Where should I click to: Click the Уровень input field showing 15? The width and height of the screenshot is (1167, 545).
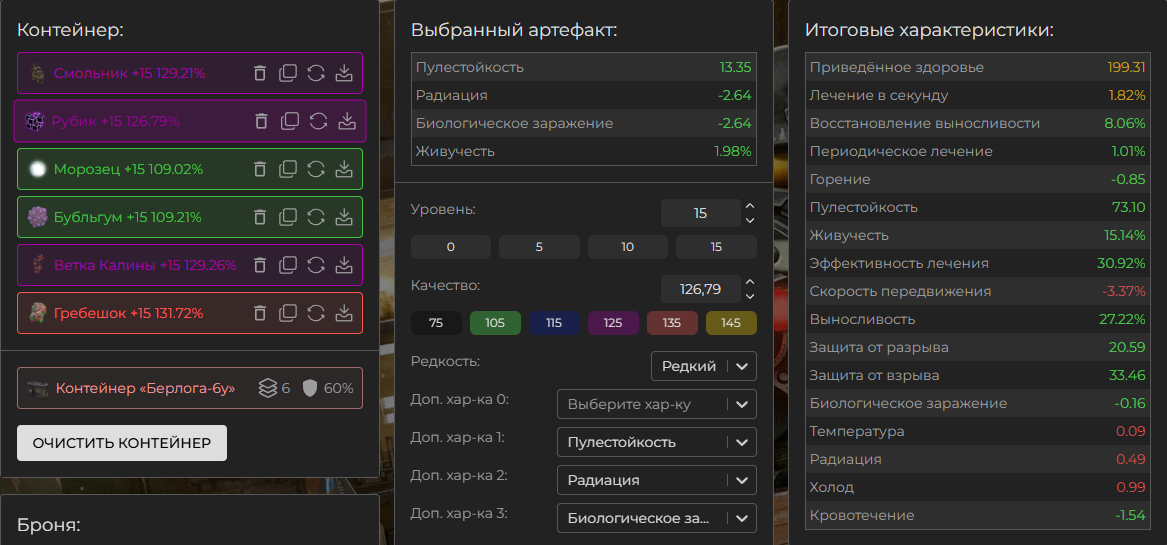(x=700, y=213)
